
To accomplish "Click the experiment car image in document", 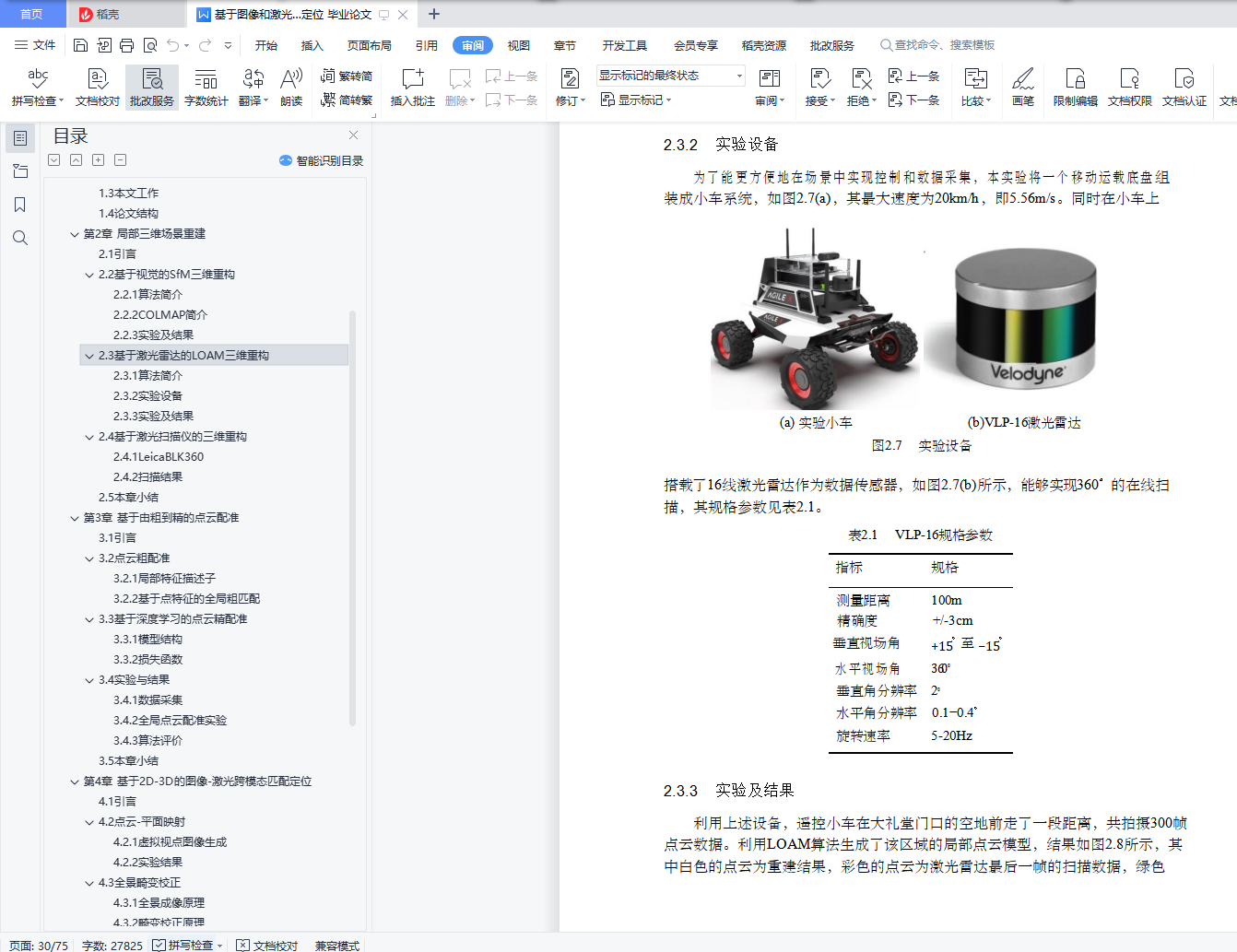I will (x=815, y=319).
